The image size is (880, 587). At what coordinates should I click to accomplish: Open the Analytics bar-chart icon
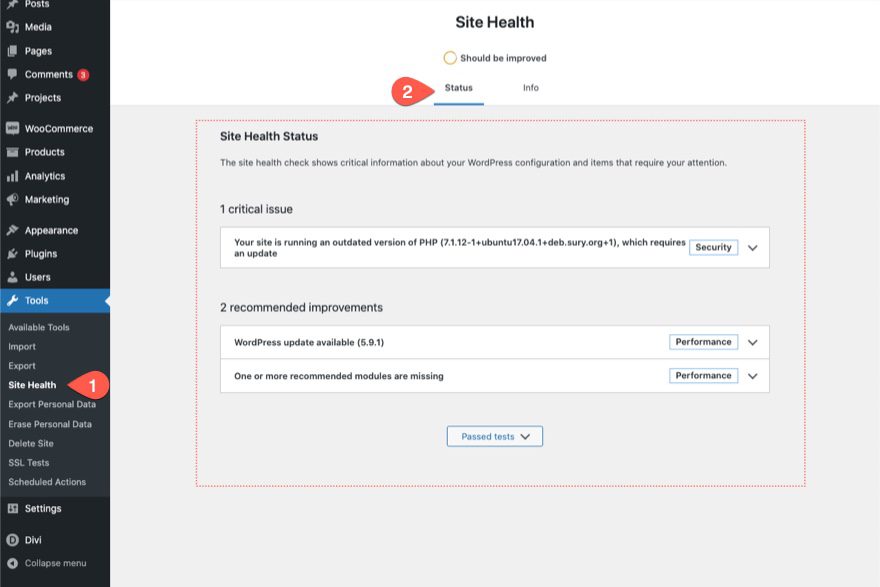point(13,176)
